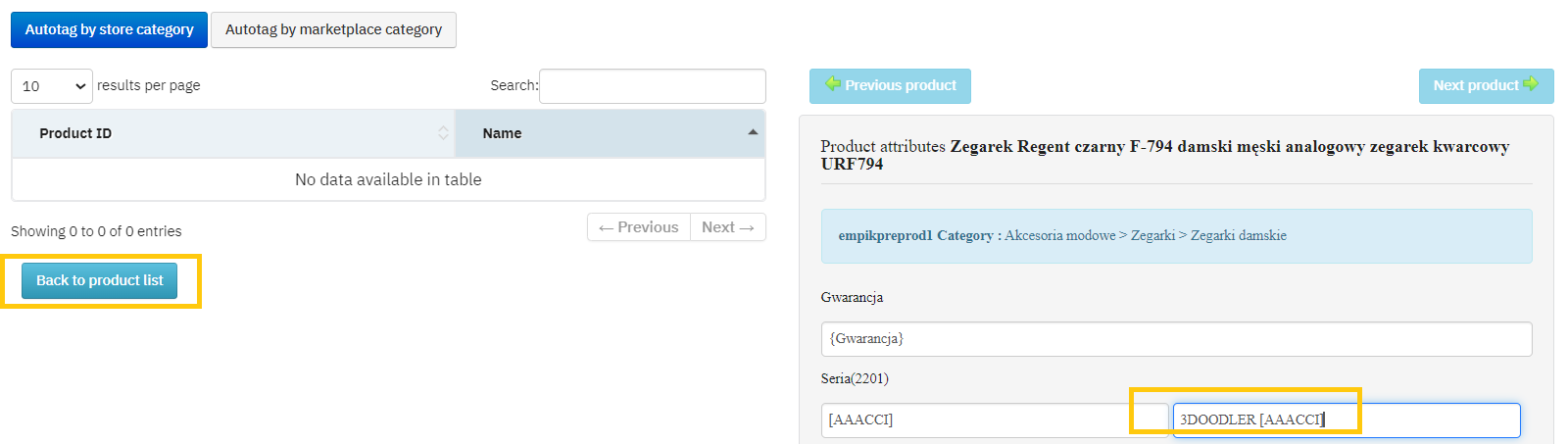Focus the Search input field
Image resolution: width=1568 pixels, height=444 pixels.
(652, 86)
